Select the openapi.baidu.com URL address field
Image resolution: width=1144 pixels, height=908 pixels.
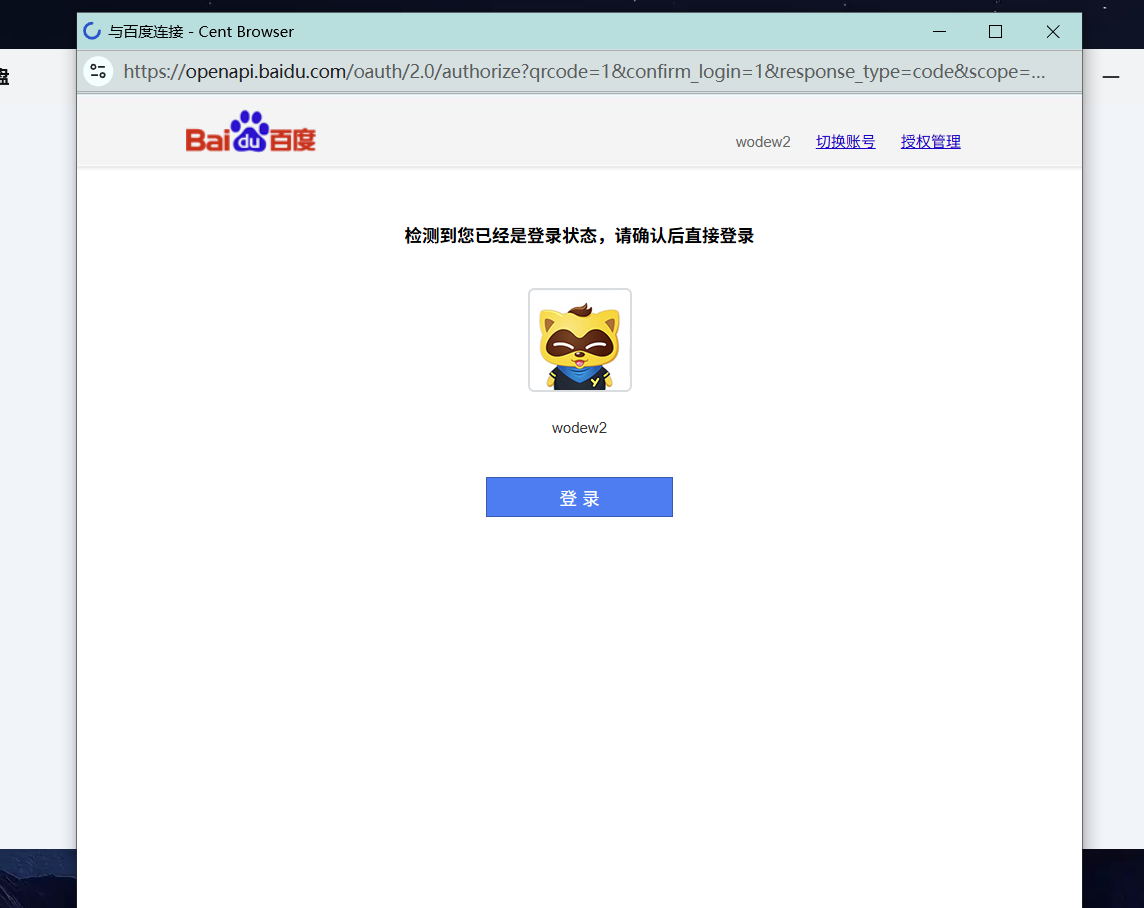(x=584, y=71)
